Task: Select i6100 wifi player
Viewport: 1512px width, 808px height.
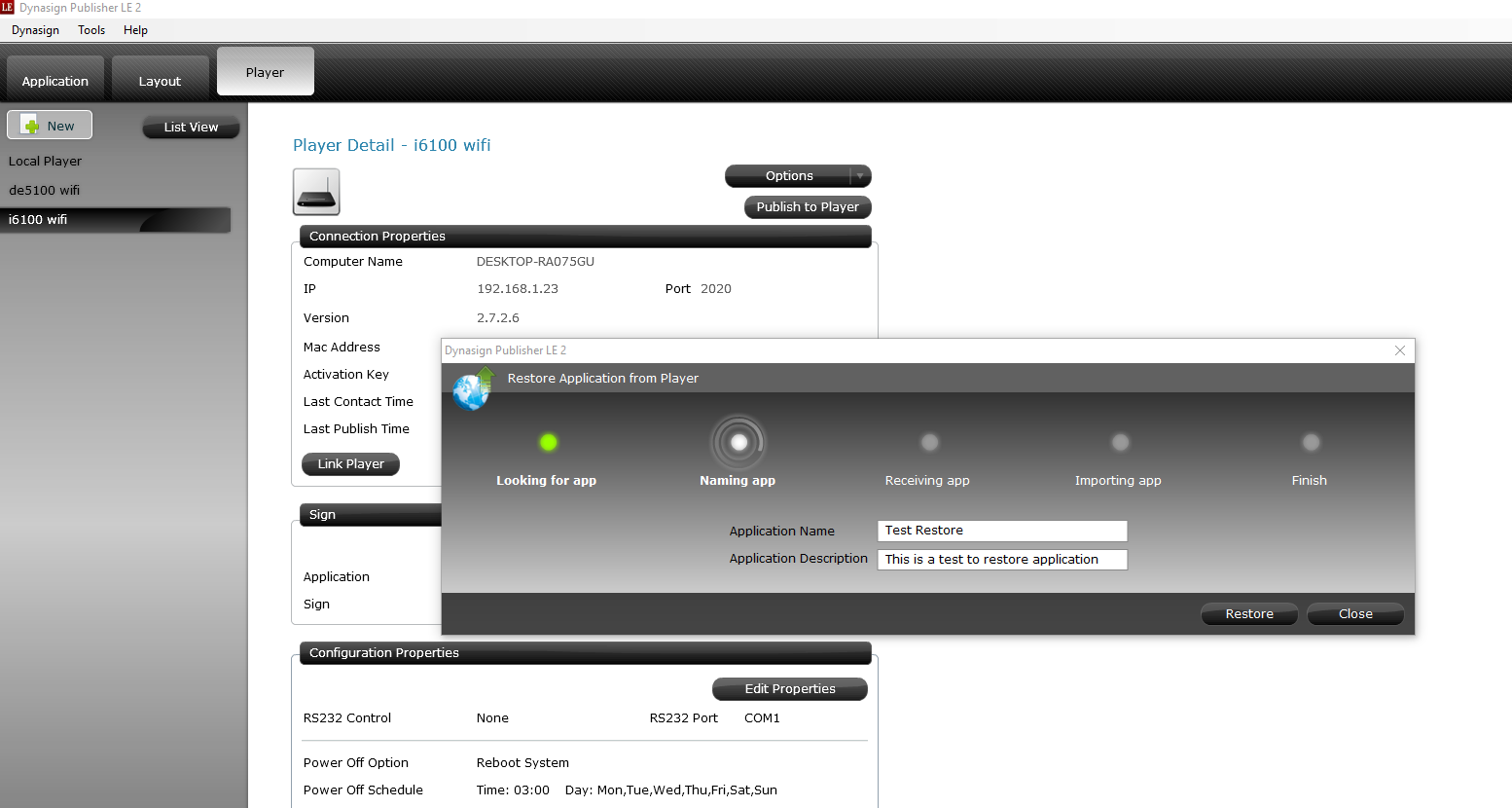Action: tap(116, 220)
